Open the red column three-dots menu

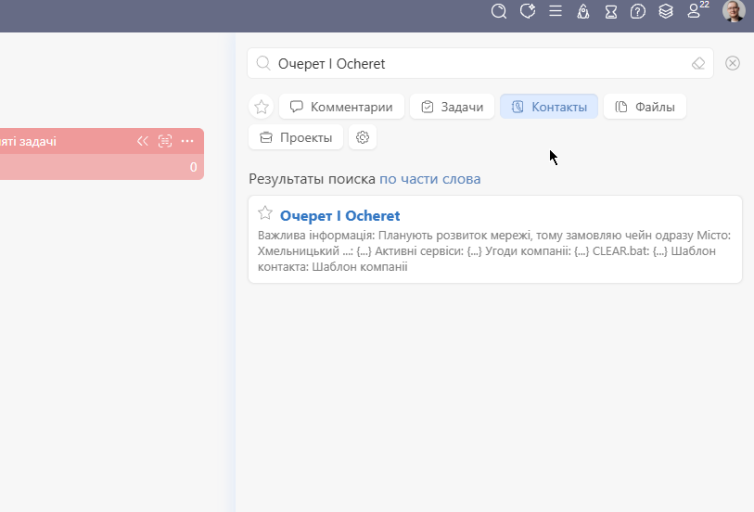point(187,141)
